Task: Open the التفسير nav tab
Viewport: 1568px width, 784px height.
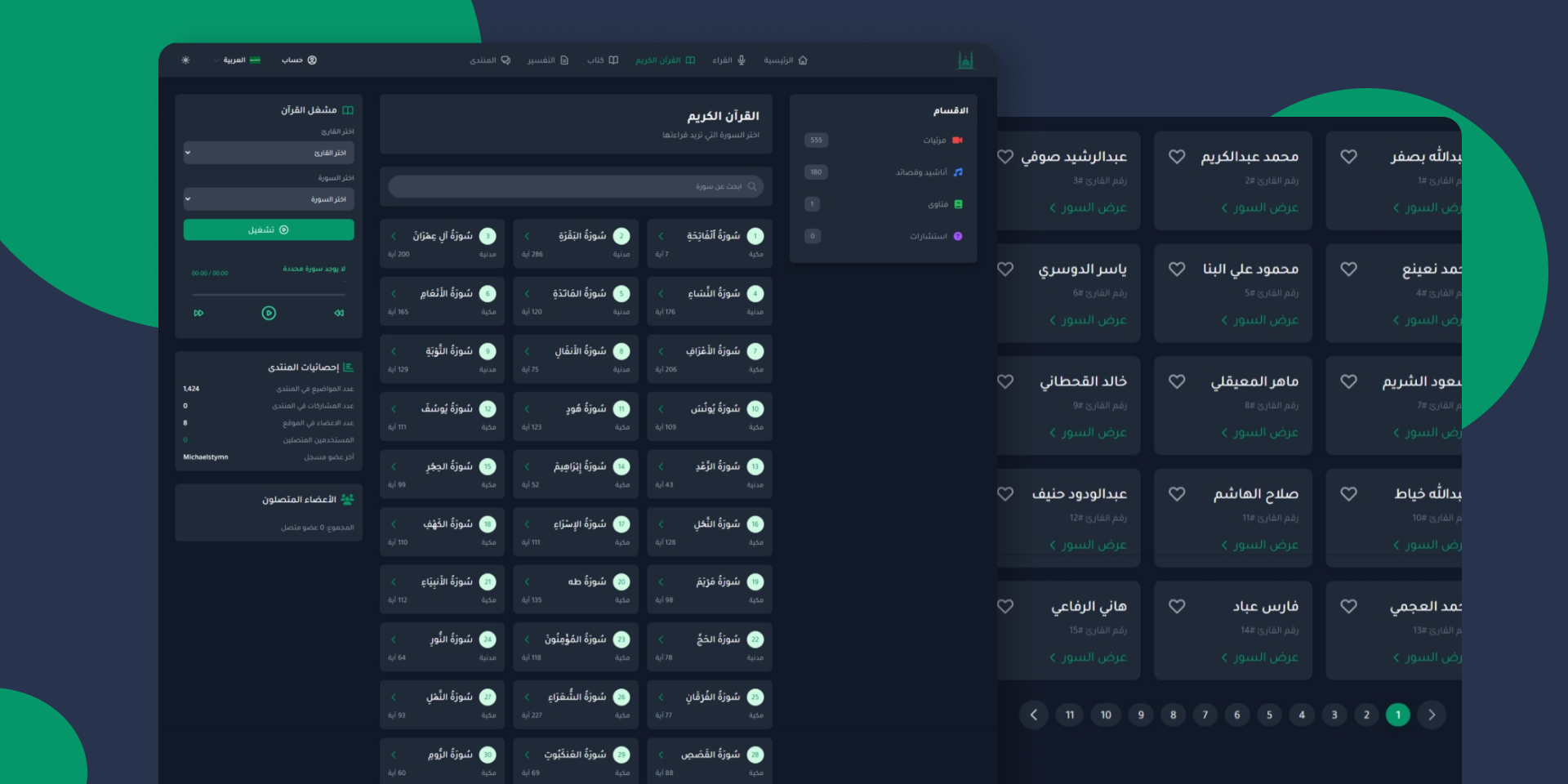Action: pos(547,60)
